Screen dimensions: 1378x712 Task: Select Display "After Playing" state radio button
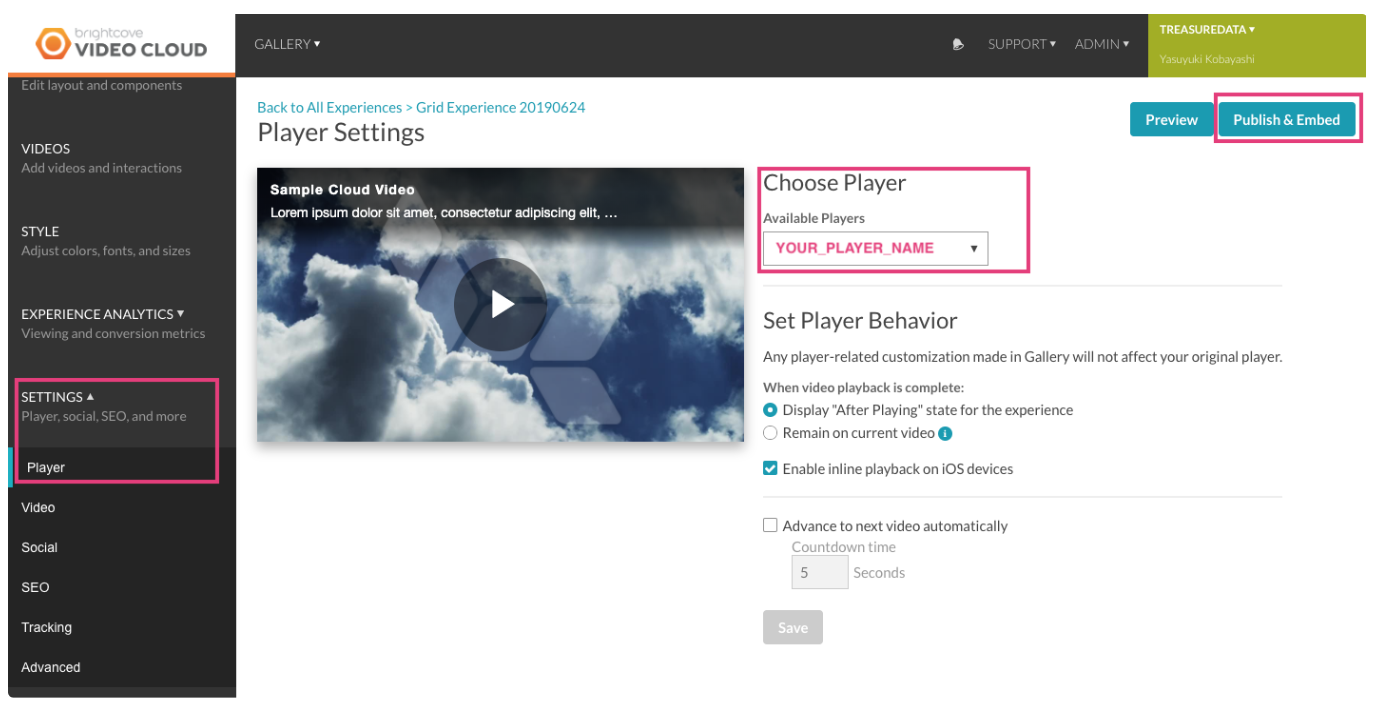click(770, 410)
